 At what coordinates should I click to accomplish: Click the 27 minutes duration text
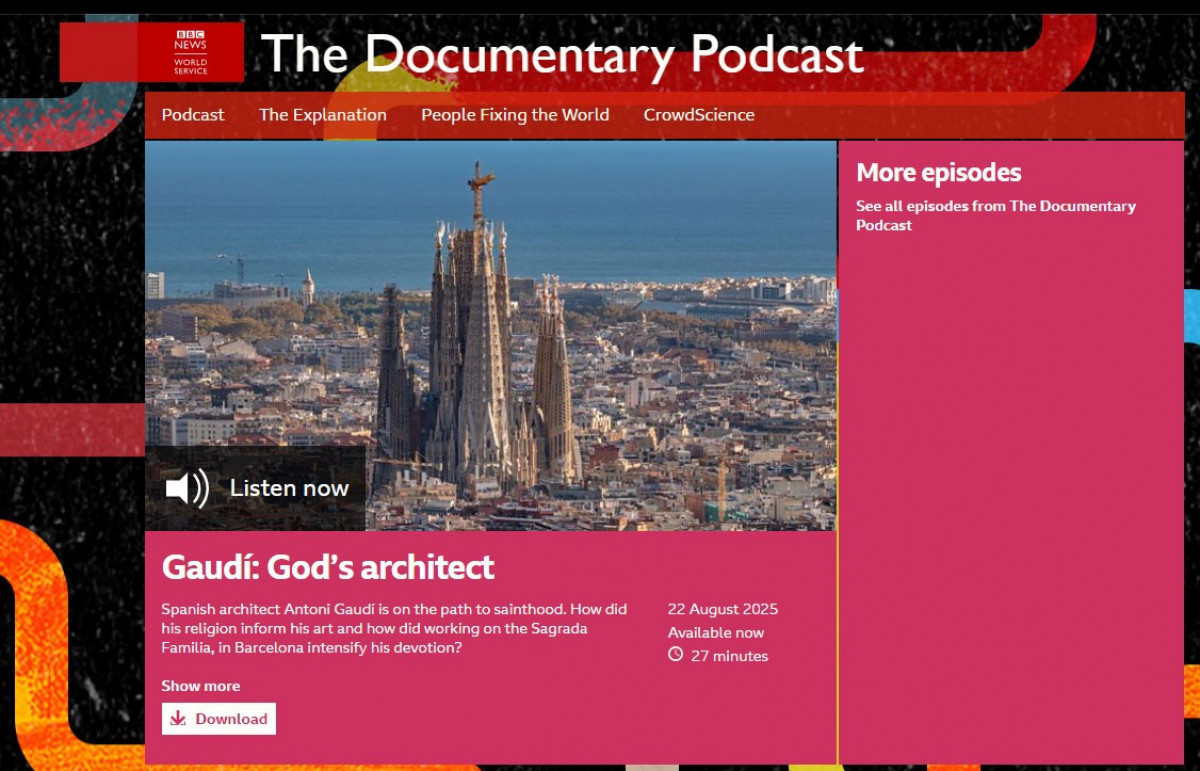[729, 656]
